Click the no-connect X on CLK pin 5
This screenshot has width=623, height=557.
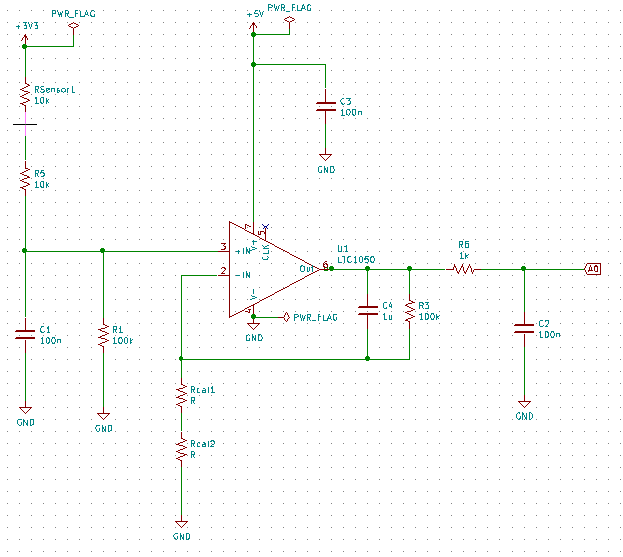[265, 226]
